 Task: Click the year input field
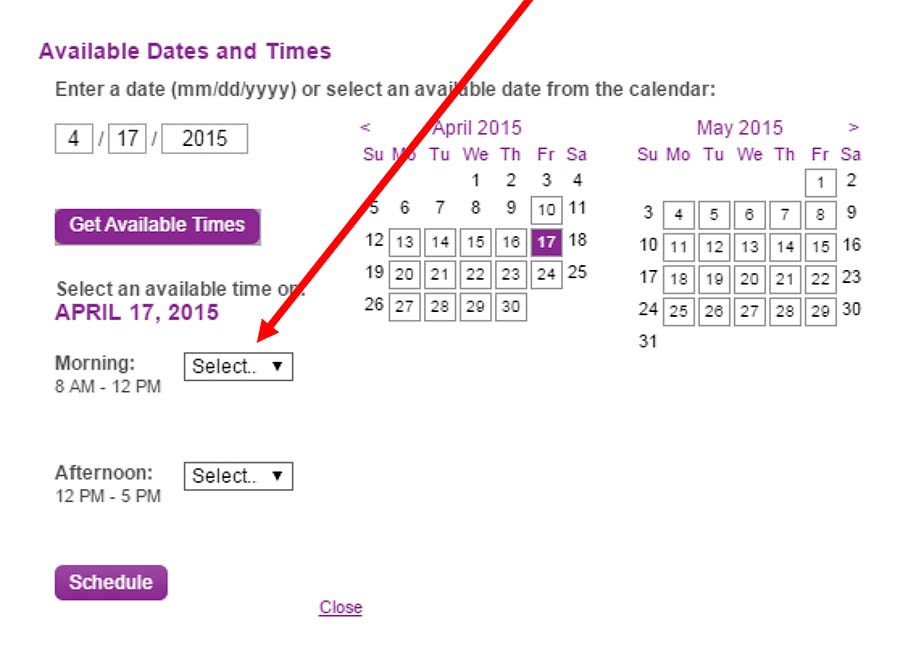point(204,139)
